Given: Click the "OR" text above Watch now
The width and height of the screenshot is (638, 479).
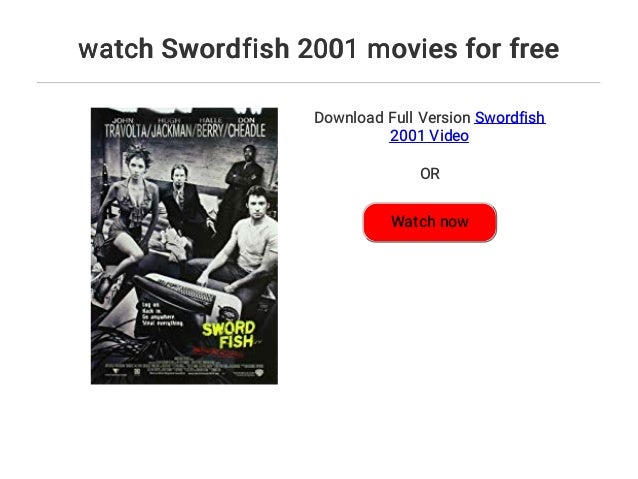Looking at the screenshot, I should coord(430,174).
